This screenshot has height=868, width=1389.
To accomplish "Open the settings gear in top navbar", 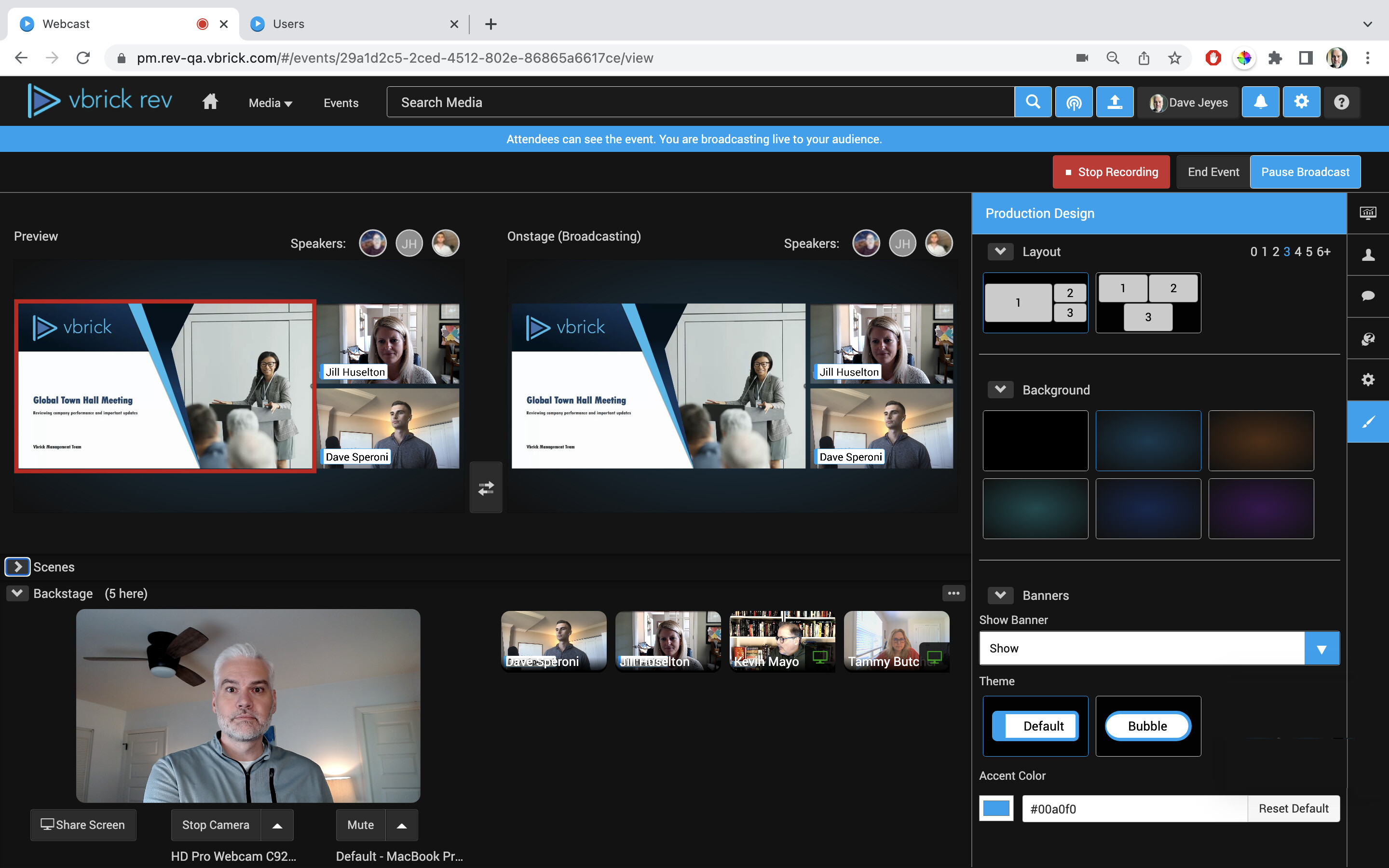I will pyautogui.click(x=1301, y=102).
